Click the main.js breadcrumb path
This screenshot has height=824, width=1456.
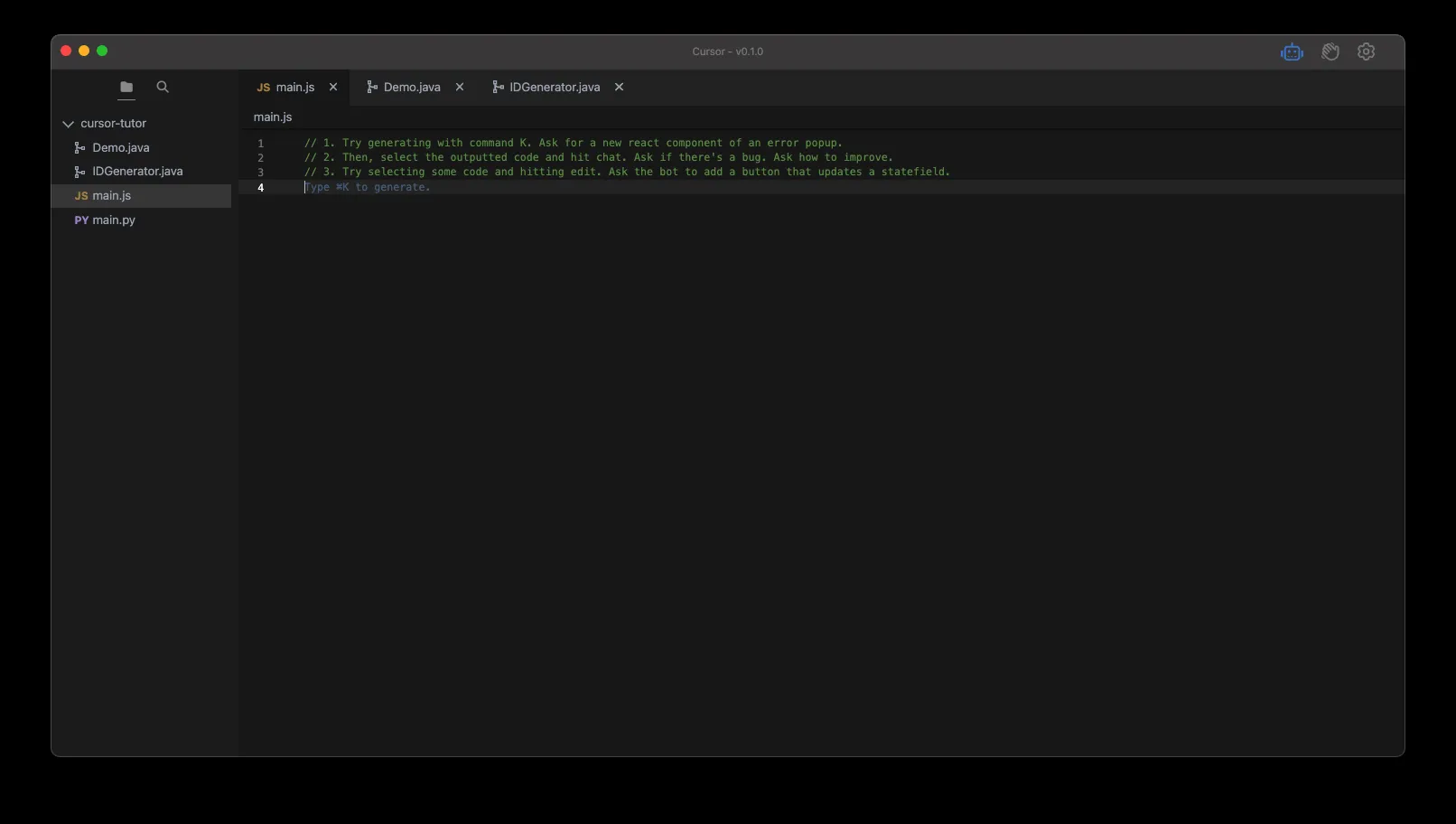[x=273, y=117]
